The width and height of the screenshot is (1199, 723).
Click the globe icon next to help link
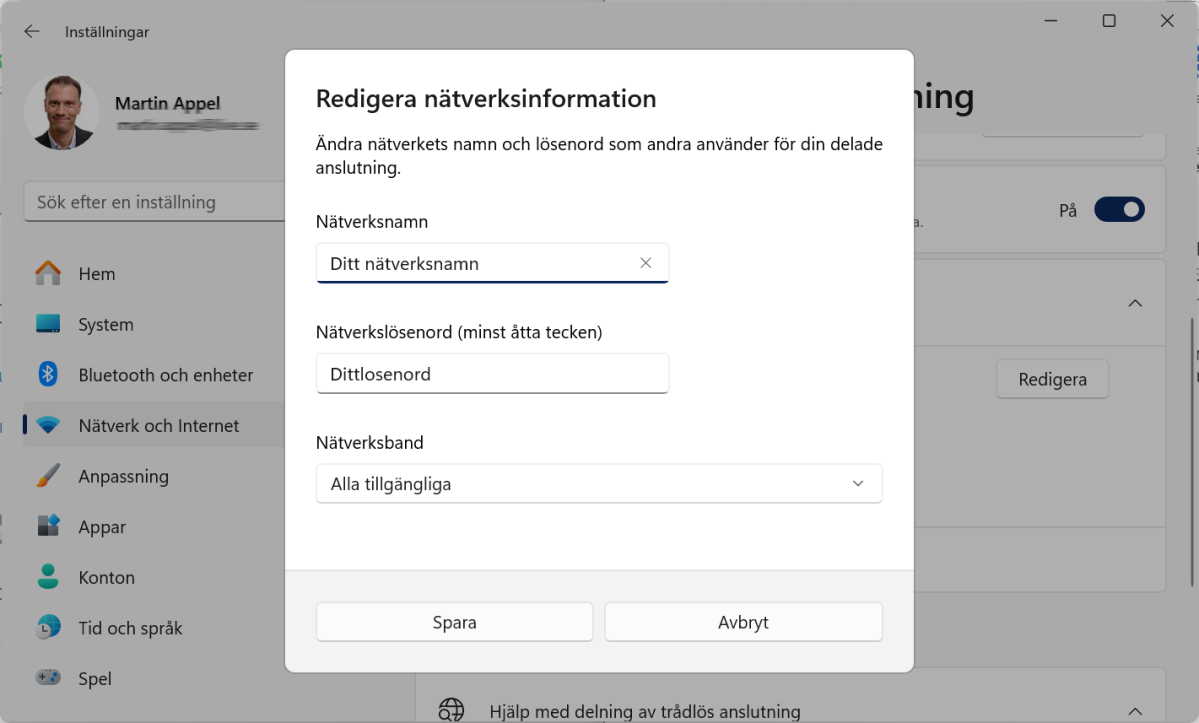tap(450, 709)
